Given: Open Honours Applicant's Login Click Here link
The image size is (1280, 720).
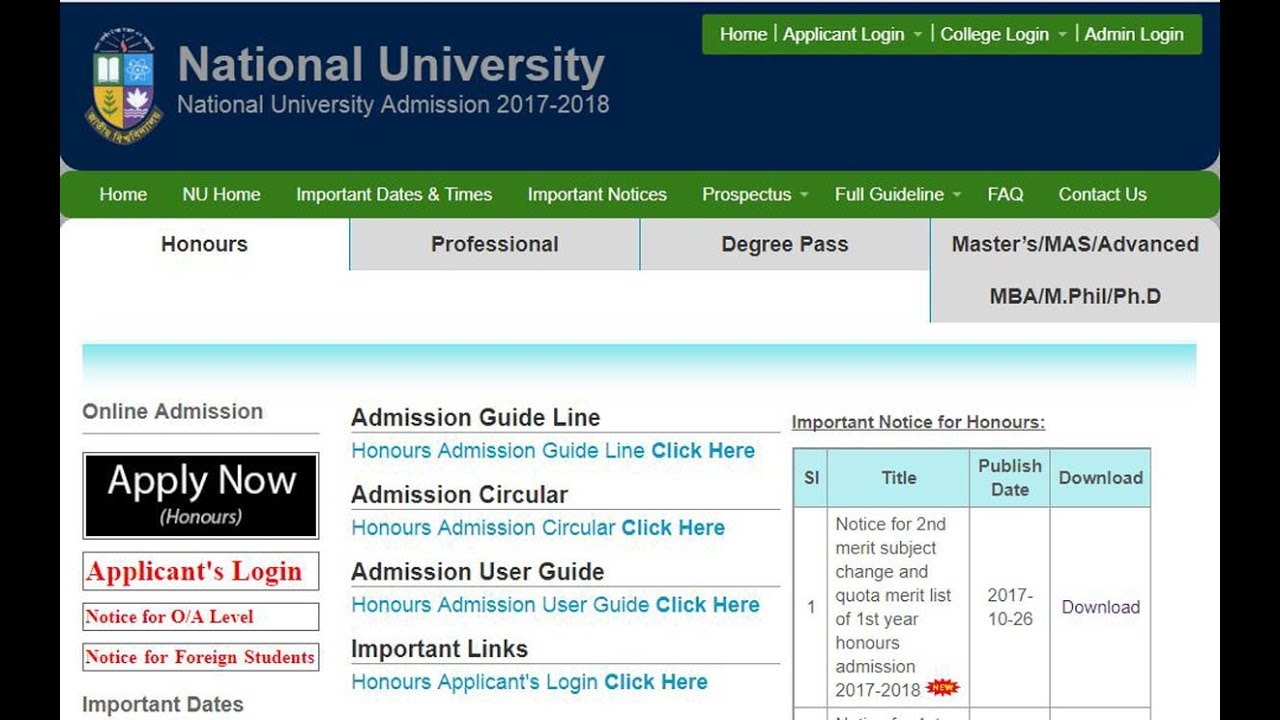Looking at the screenshot, I should click(x=529, y=682).
